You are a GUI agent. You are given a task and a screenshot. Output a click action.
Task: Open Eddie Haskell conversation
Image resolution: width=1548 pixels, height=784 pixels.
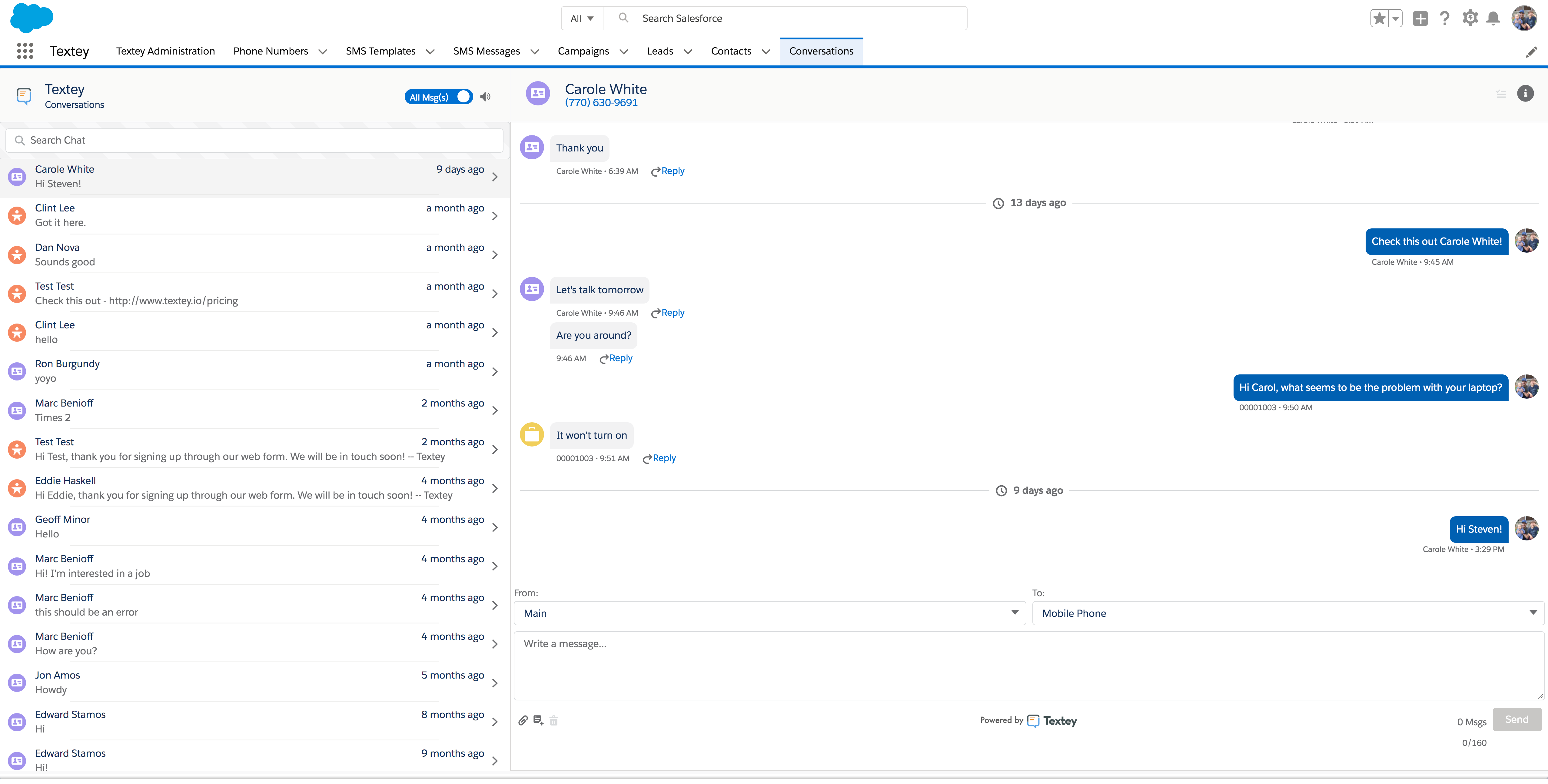[x=255, y=488]
